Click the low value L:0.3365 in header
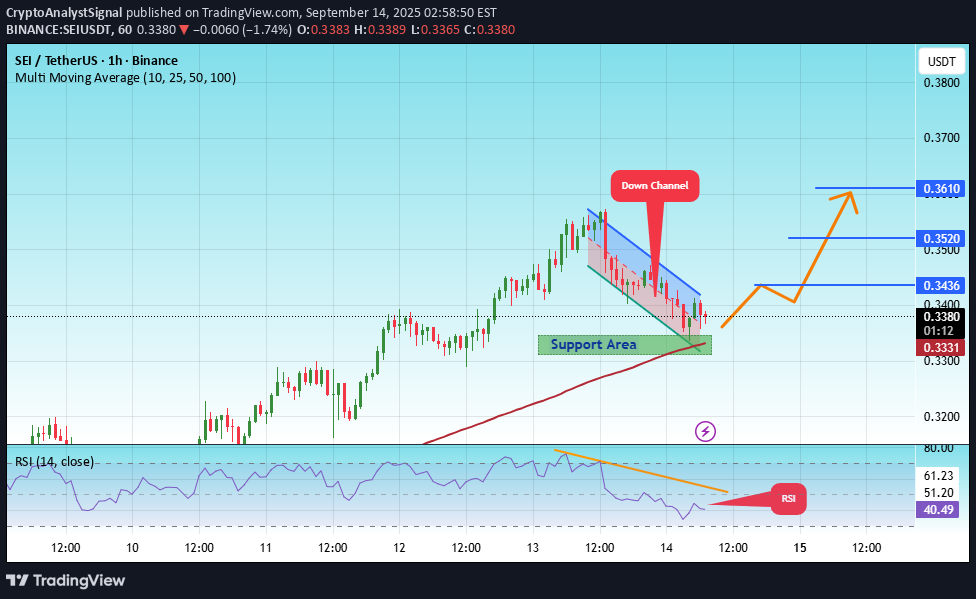Image resolution: width=976 pixels, height=599 pixels. coord(435,29)
